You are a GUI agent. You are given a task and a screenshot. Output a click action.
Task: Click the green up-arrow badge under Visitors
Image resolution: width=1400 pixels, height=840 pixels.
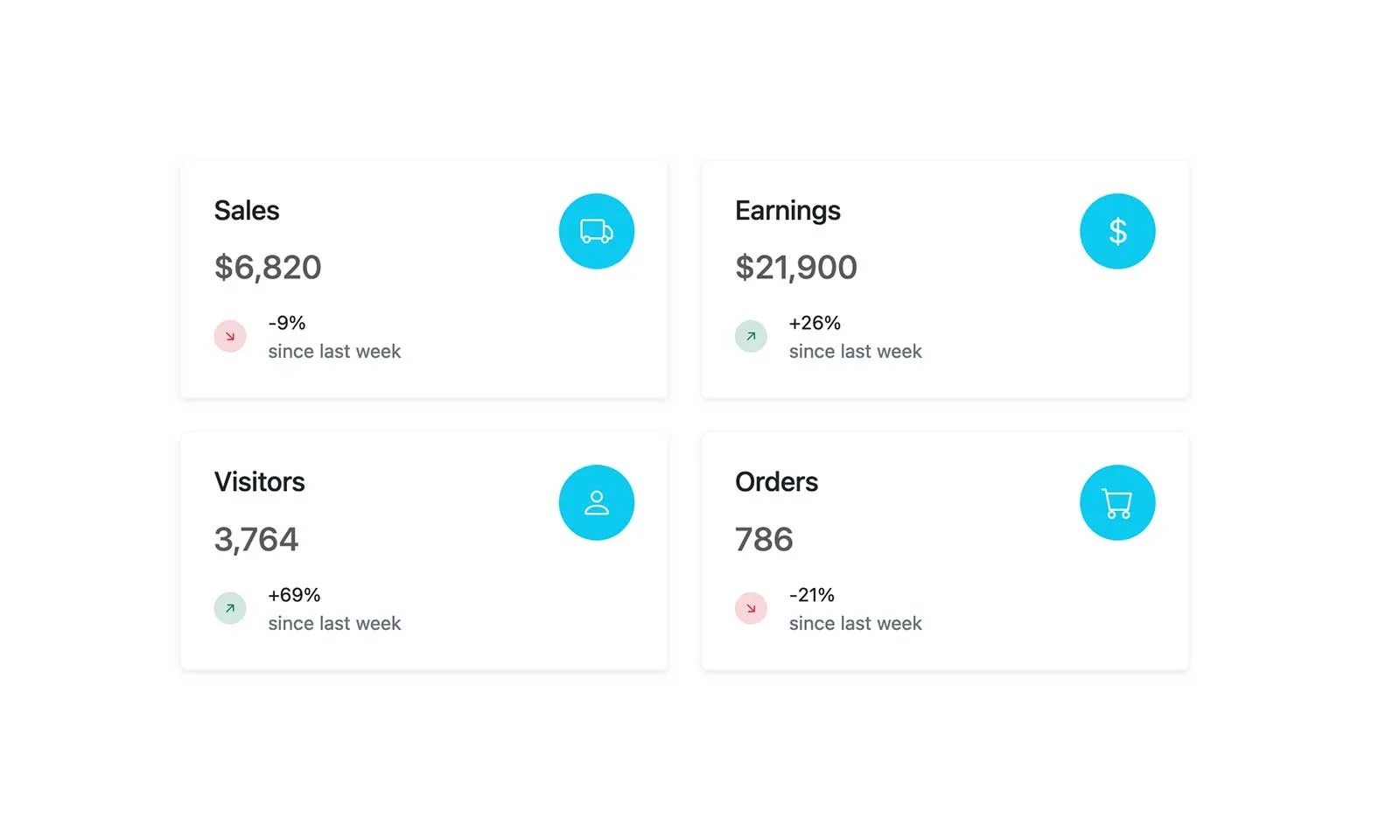coord(229,608)
